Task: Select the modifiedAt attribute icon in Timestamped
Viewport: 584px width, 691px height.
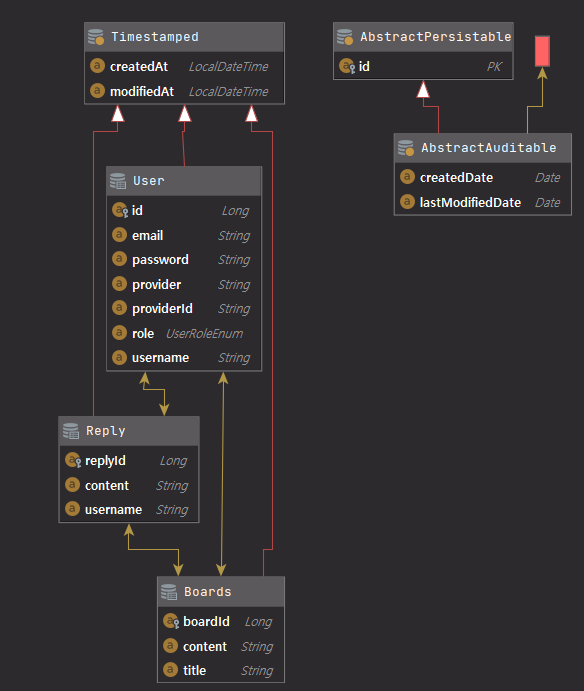Action: (x=97, y=91)
